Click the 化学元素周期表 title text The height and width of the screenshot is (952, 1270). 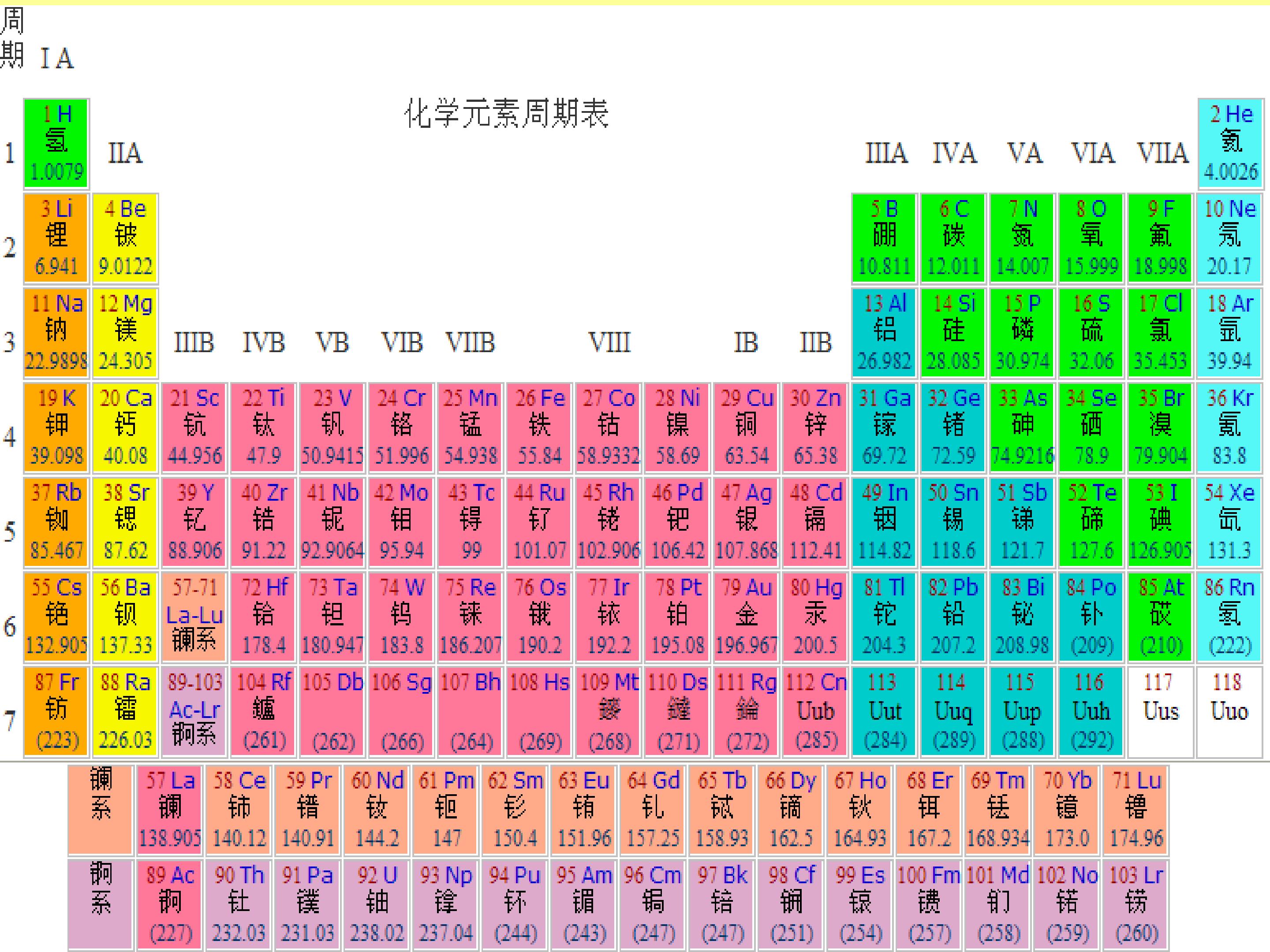506,114
